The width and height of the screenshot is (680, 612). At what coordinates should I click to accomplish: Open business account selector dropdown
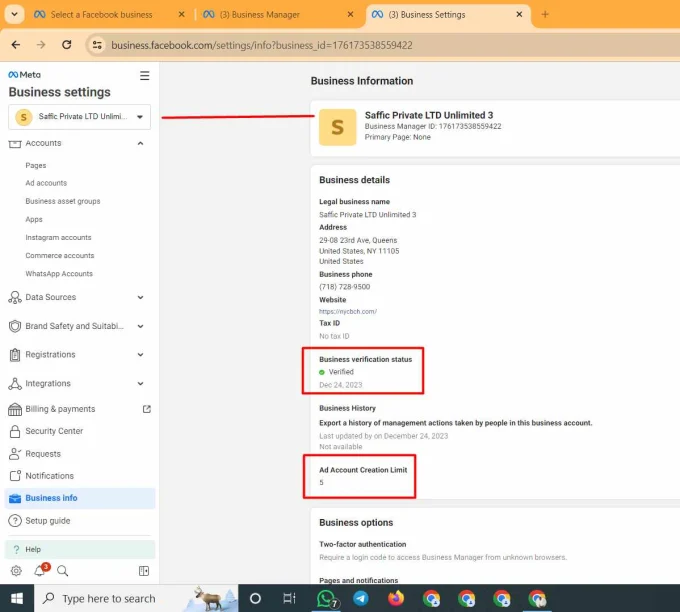[x=79, y=117]
